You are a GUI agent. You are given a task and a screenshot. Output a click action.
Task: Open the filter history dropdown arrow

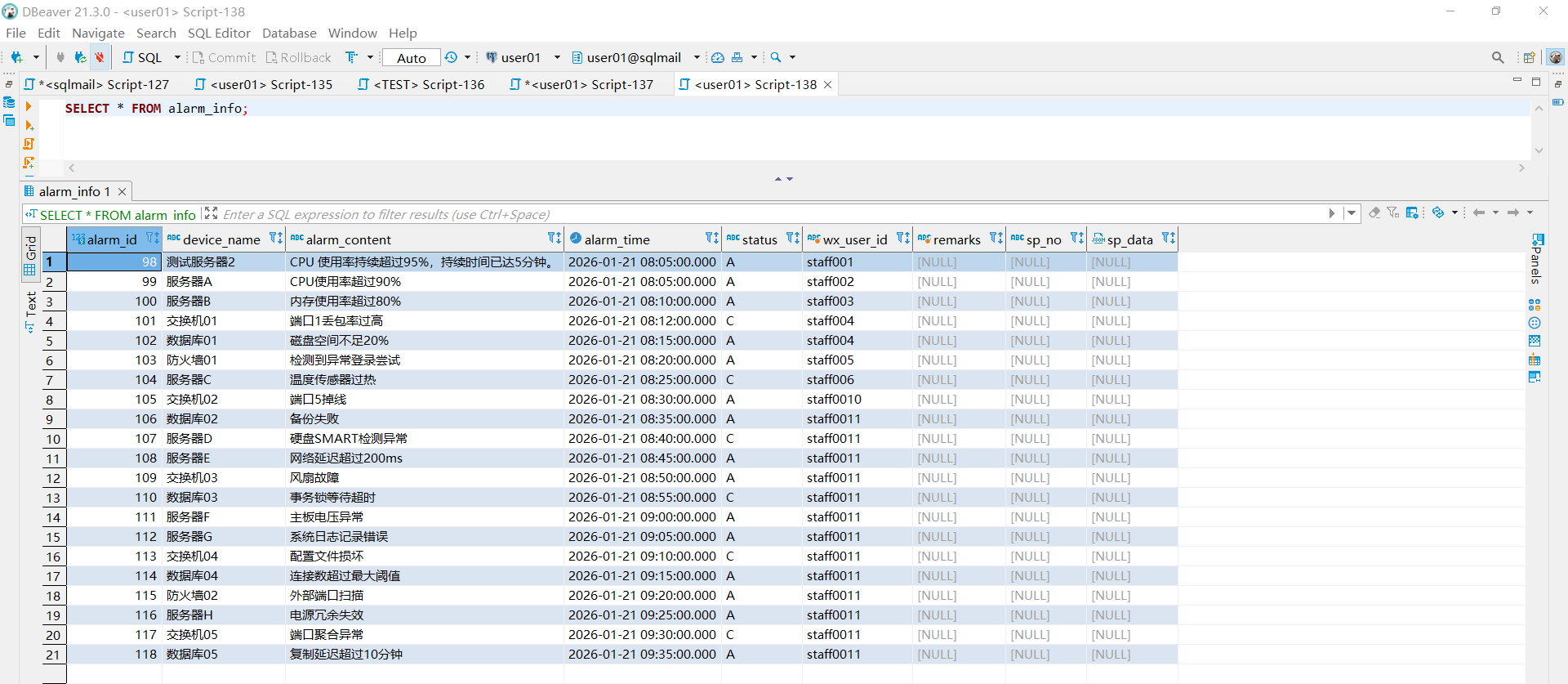coord(1352,213)
